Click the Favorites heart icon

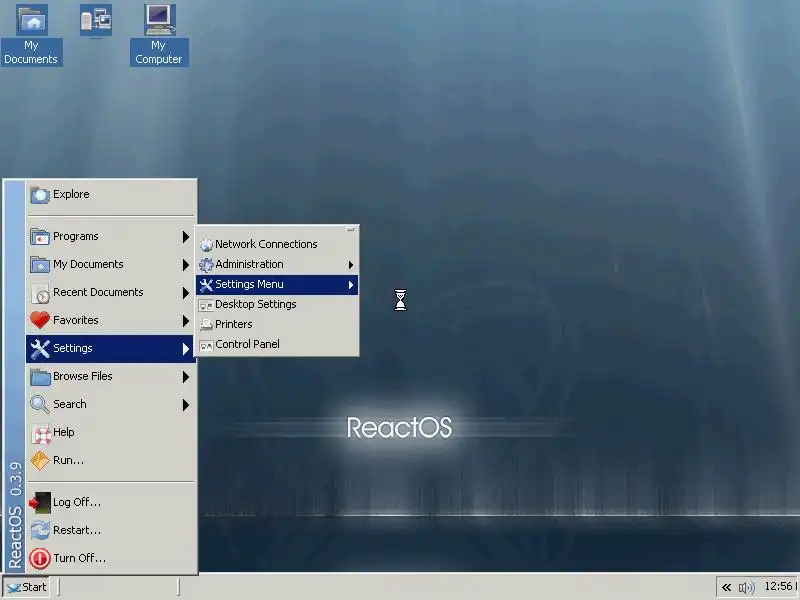40,320
